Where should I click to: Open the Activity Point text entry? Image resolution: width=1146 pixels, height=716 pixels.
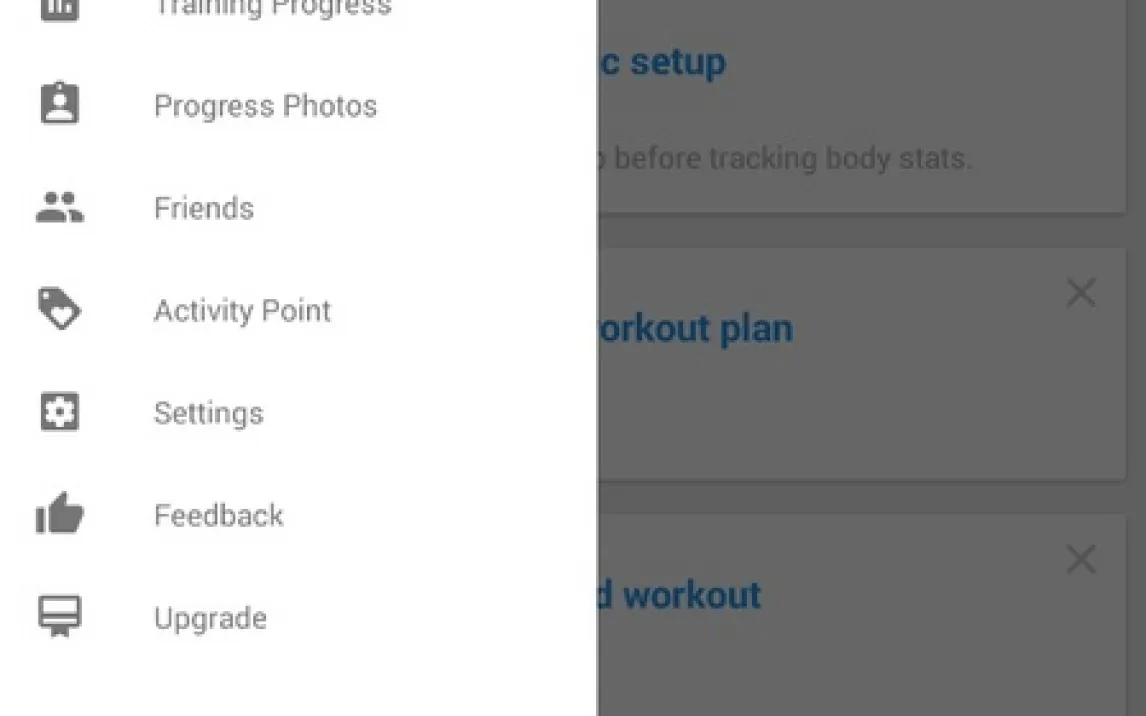click(x=242, y=310)
